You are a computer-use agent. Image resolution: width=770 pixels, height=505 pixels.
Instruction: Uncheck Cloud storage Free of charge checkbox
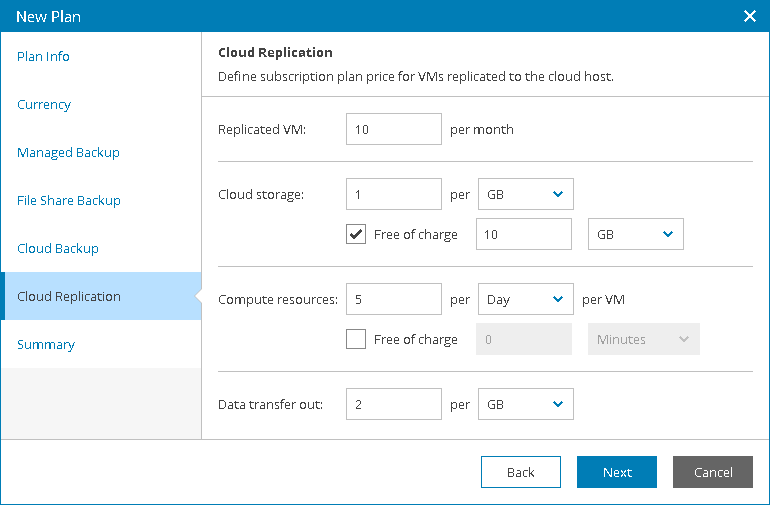click(356, 234)
